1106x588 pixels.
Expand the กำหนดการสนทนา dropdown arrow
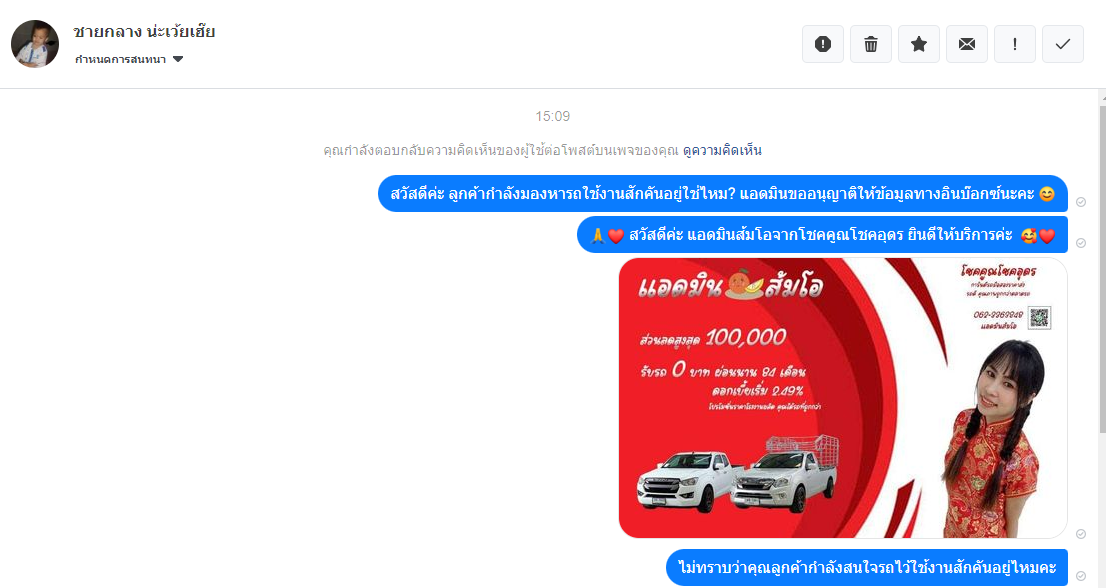(x=178, y=59)
